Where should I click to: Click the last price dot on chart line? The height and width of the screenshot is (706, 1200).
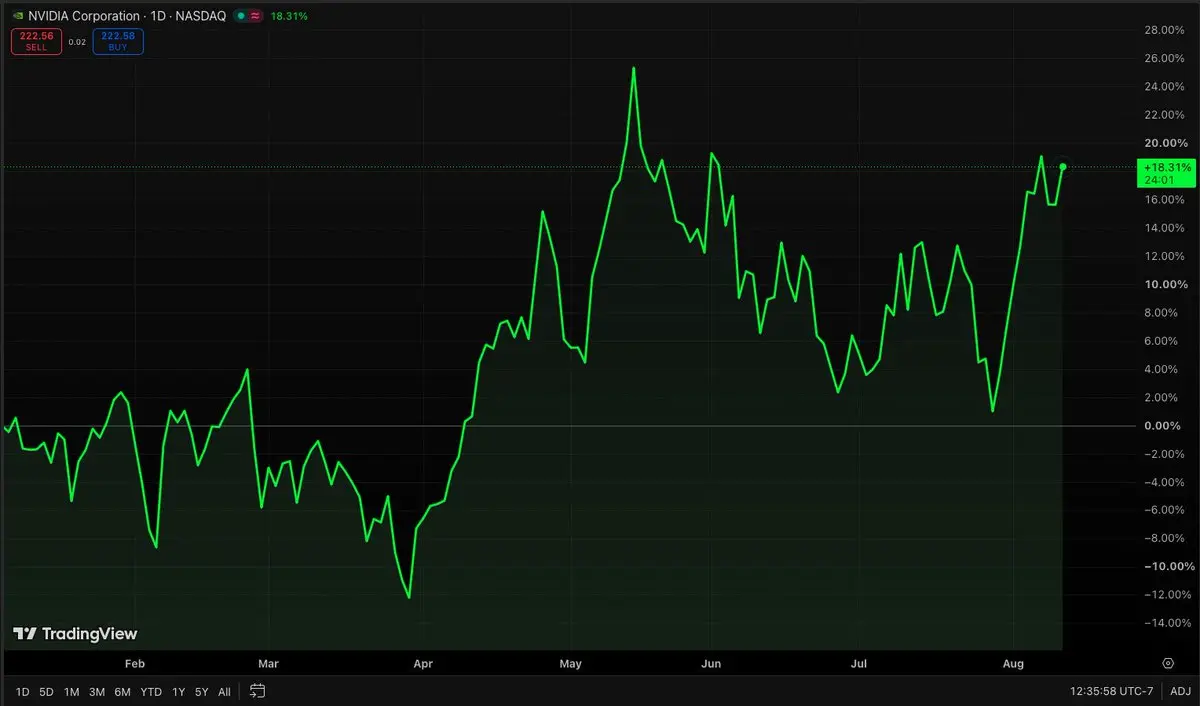(x=1063, y=167)
